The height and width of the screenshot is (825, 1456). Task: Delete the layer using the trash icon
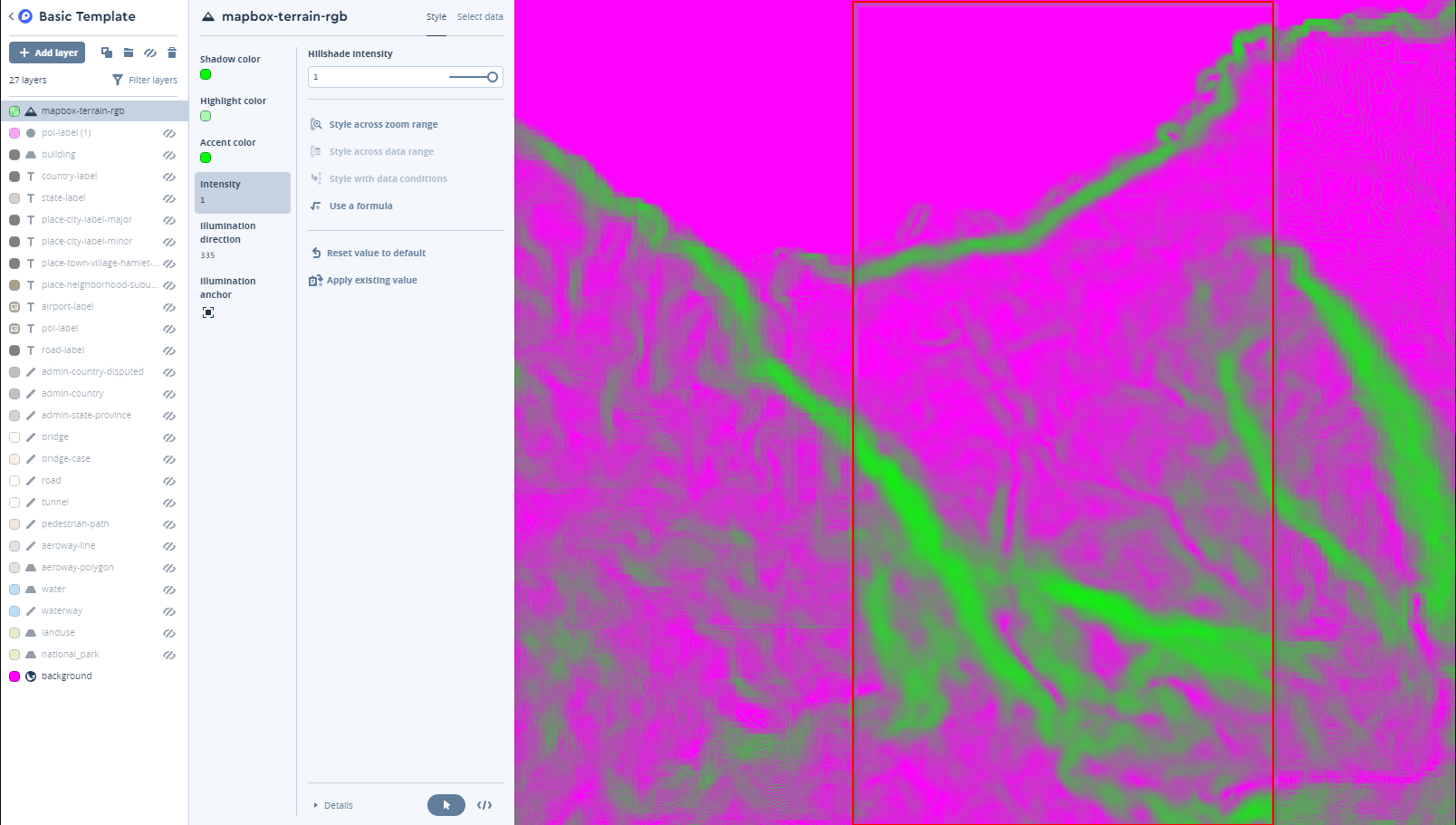[172, 52]
